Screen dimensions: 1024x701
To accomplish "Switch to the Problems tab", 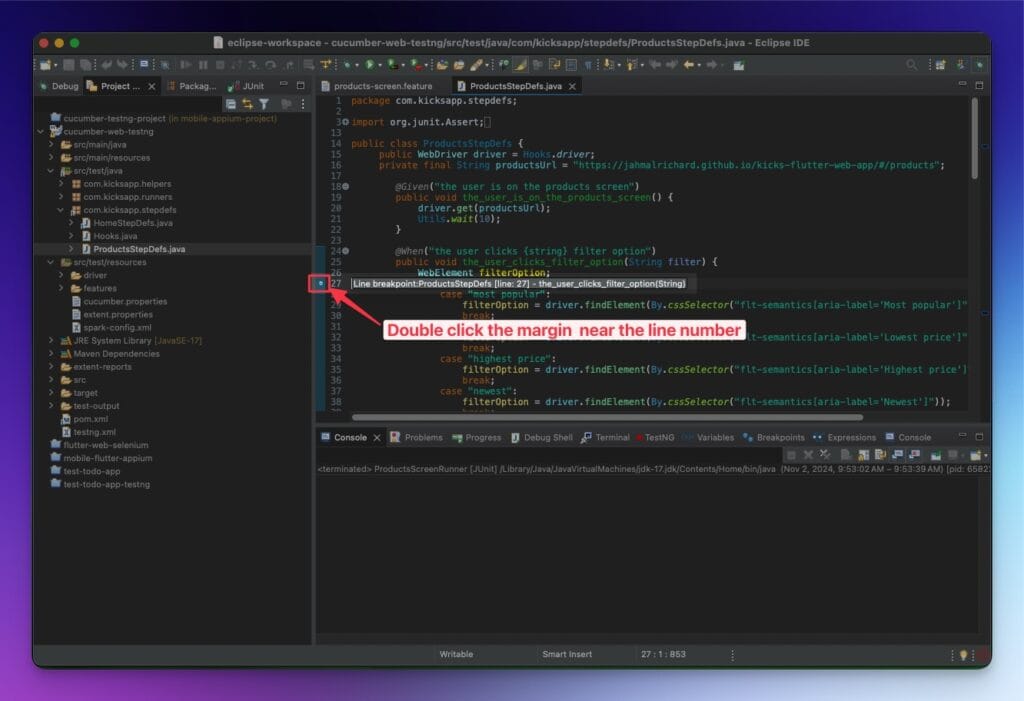I will 417,437.
